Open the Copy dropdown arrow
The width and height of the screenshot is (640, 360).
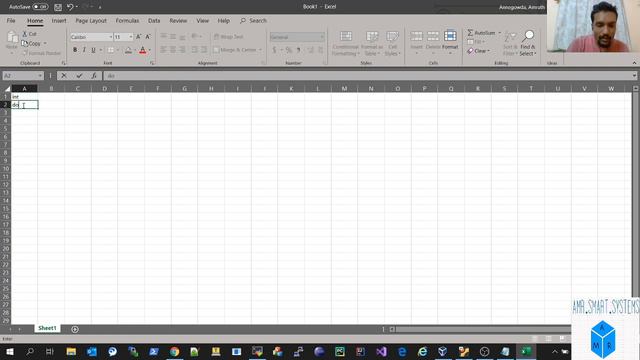tap(45, 43)
